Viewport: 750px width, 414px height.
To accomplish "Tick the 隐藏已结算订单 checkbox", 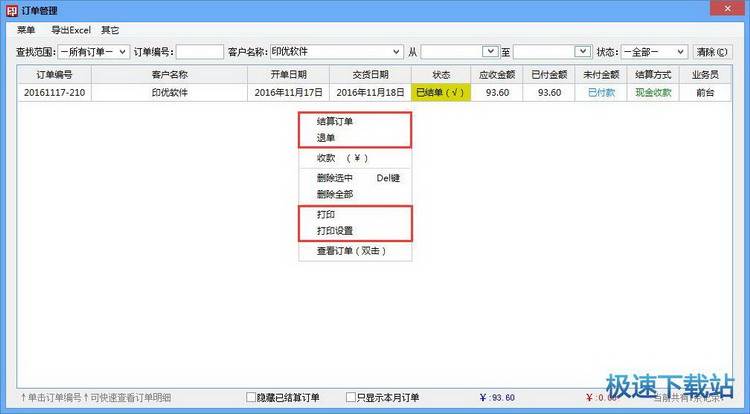I will point(251,397).
